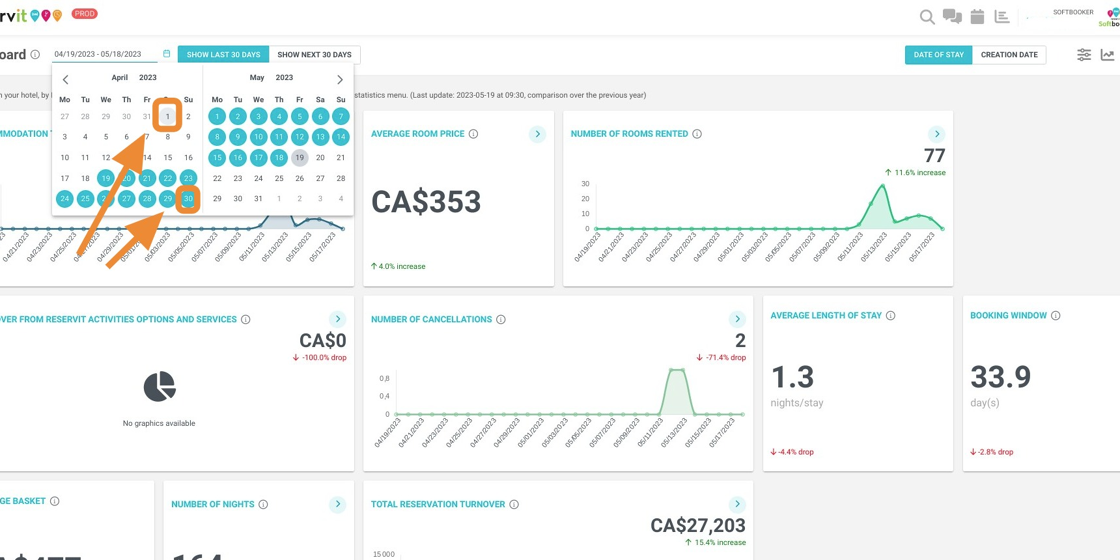Open dashboard filter sliders icon
This screenshot has width=1120, height=560.
pos(1084,55)
